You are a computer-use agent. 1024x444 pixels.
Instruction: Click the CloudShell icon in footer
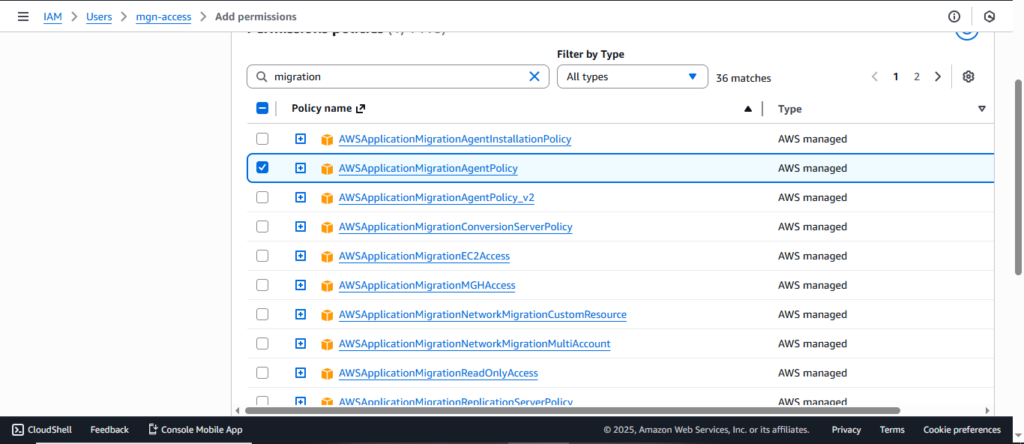point(18,429)
